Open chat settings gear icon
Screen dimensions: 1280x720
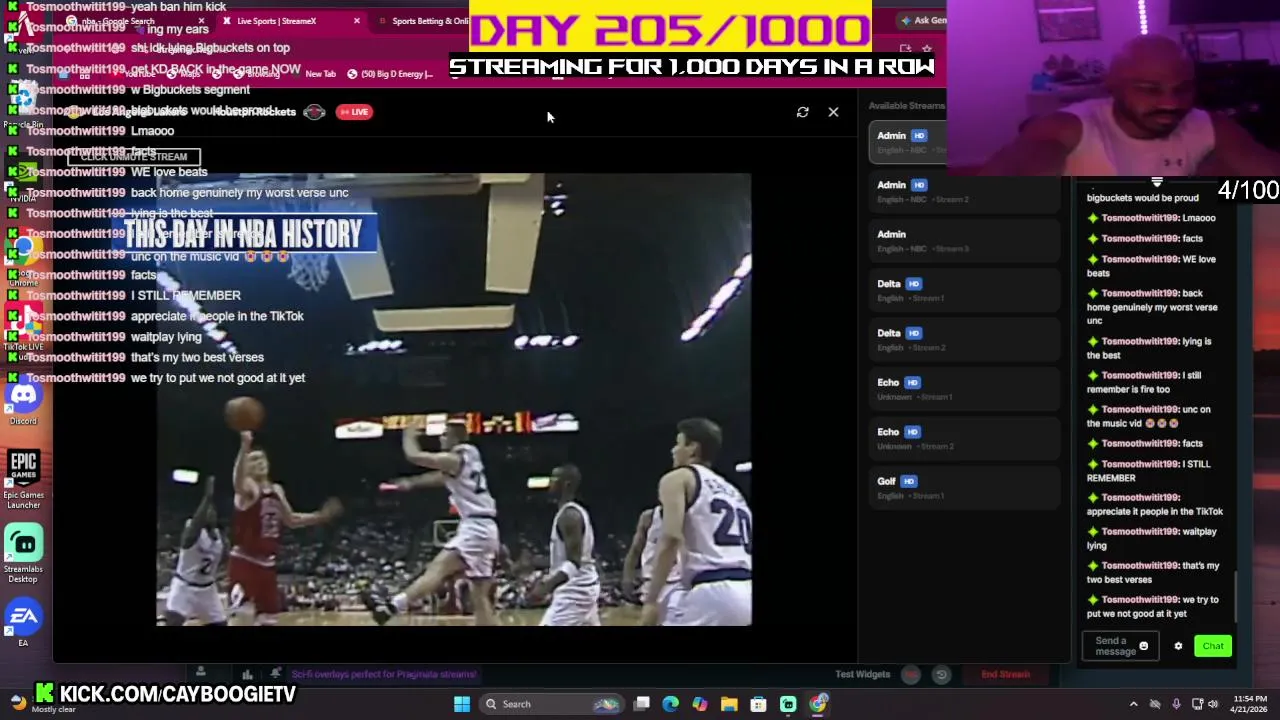point(1178,646)
